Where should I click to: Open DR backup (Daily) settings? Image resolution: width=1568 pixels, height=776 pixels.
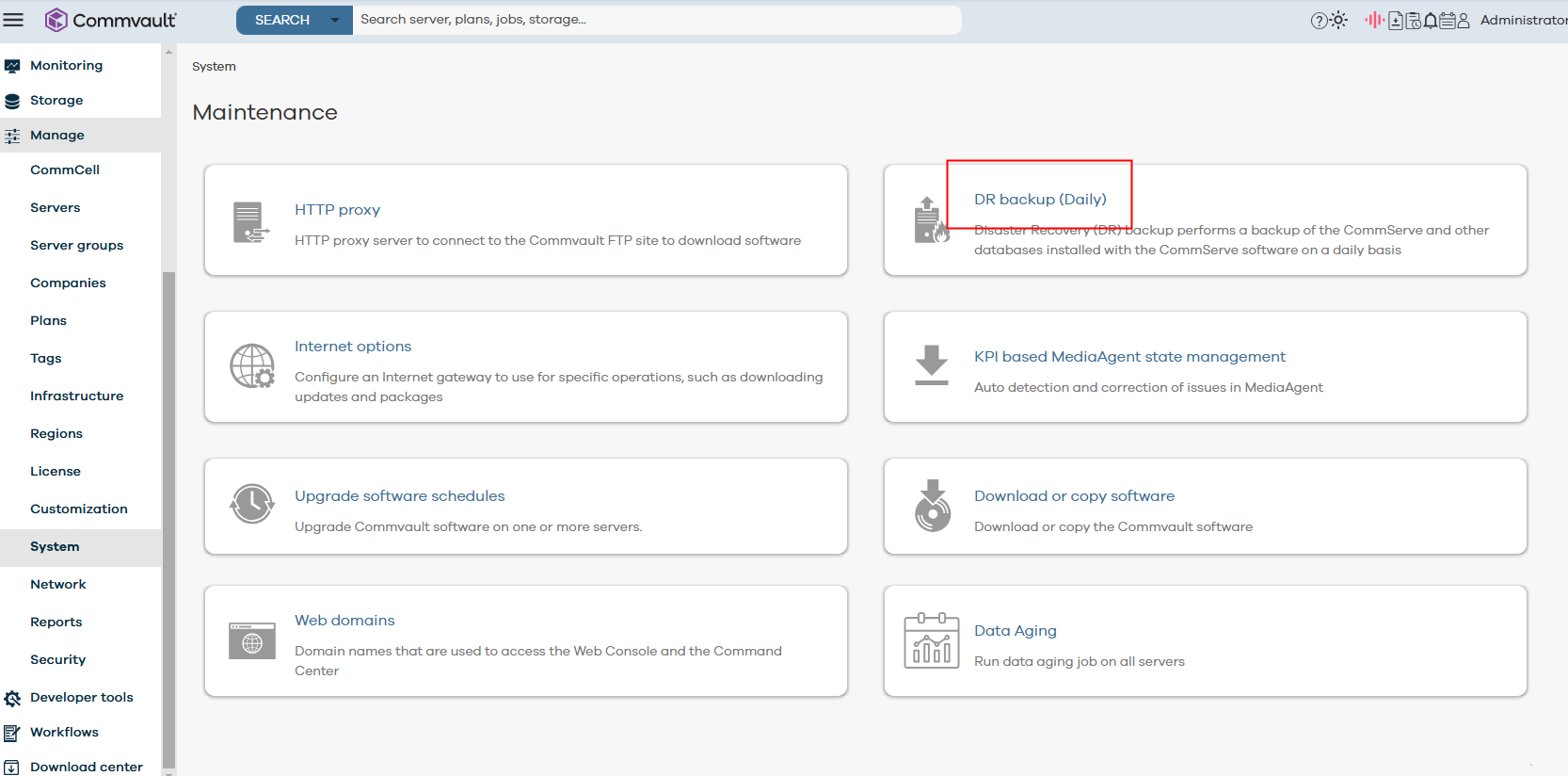pyautogui.click(x=1040, y=199)
